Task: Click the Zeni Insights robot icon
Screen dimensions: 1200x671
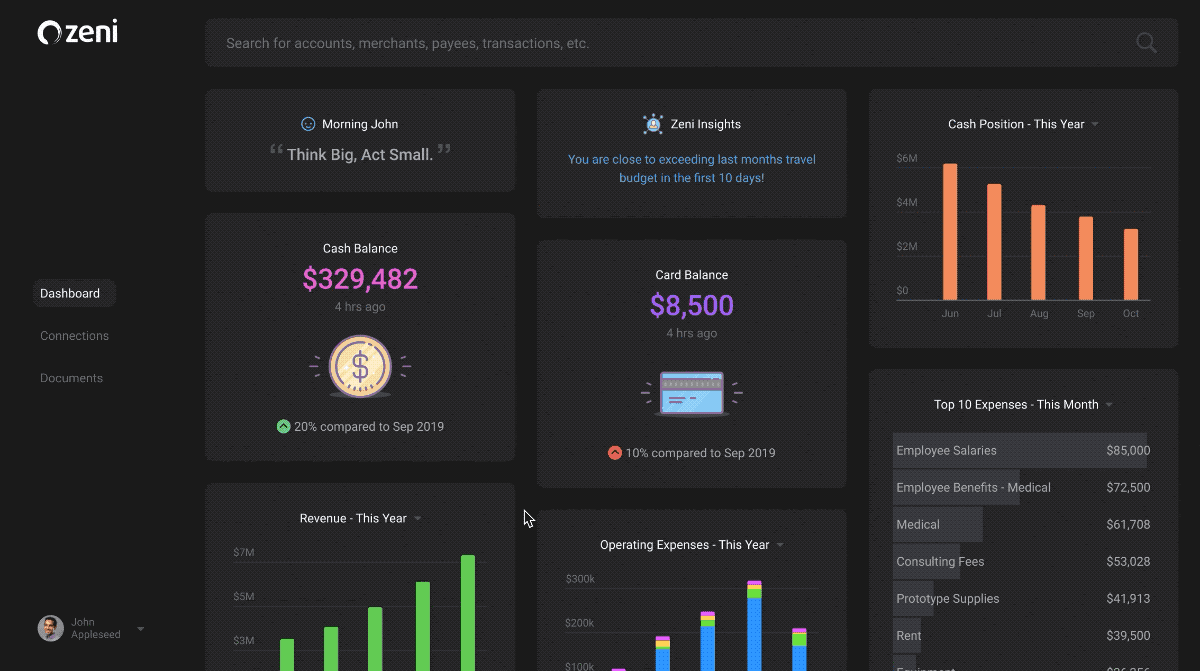Action: 653,124
